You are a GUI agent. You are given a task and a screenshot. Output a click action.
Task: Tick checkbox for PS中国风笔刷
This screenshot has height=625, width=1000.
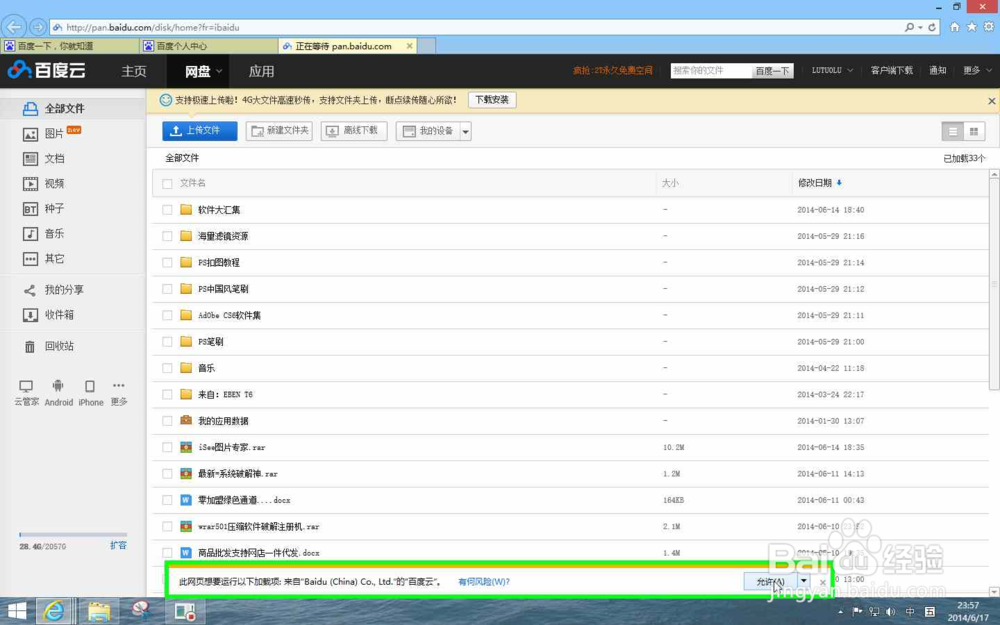tap(167, 289)
